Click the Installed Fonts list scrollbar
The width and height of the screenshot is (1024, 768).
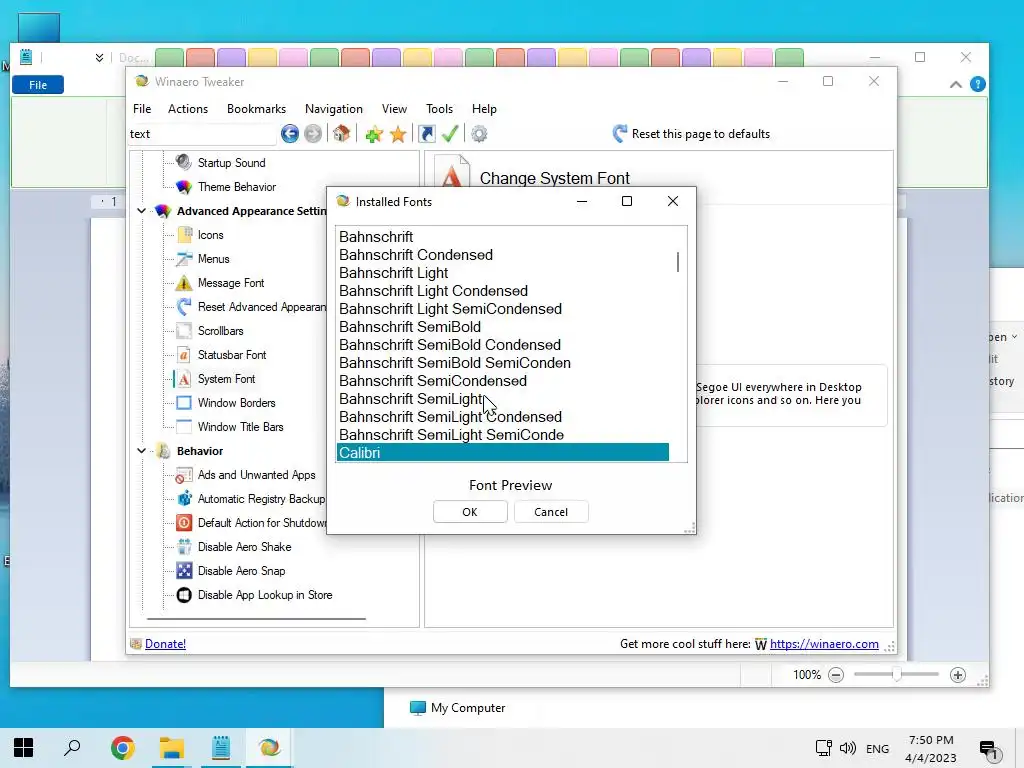pyautogui.click(x=678, y=262)
